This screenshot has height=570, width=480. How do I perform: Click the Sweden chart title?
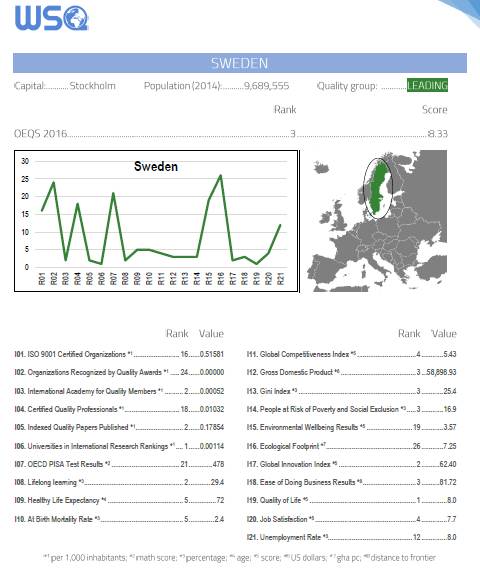[156, 166]
